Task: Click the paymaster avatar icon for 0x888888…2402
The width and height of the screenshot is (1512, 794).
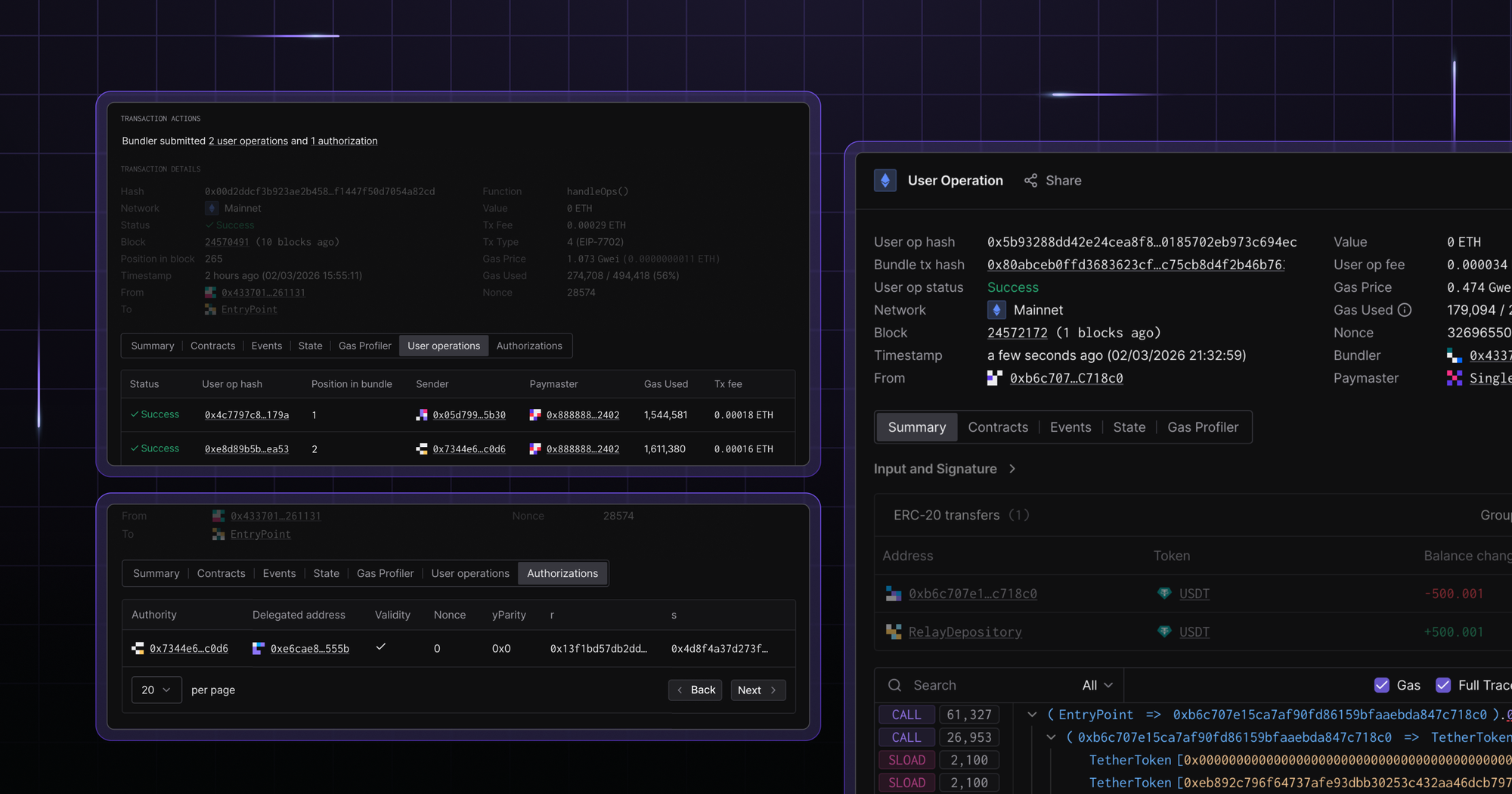Action: click(535, 414)
